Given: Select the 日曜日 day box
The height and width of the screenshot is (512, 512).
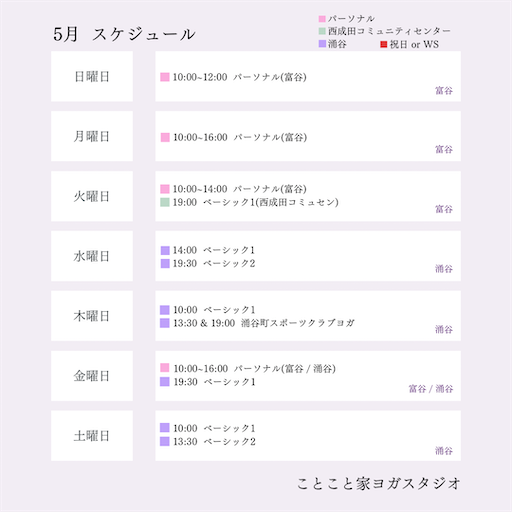Looking at the screenshot, I should tap(92, 76).
